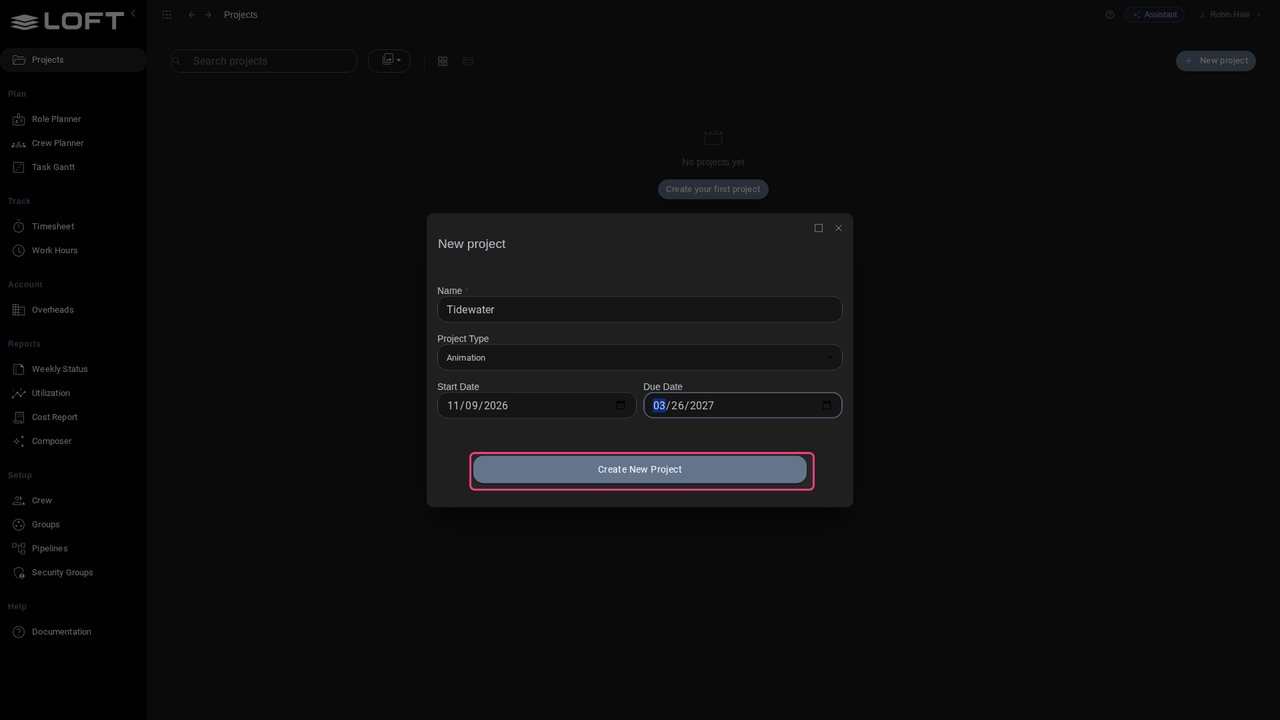Open the thumbnail filter dropdown
Viewport: 1280px width, 720px height.
coord(389,61)
